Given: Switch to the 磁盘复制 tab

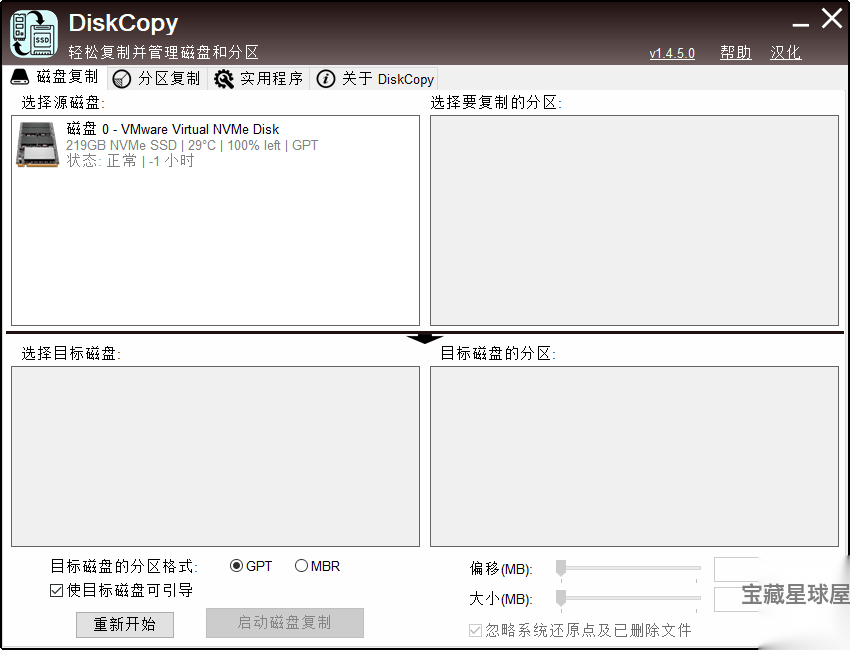Looking at the screenshot, I should click(57, 77).
